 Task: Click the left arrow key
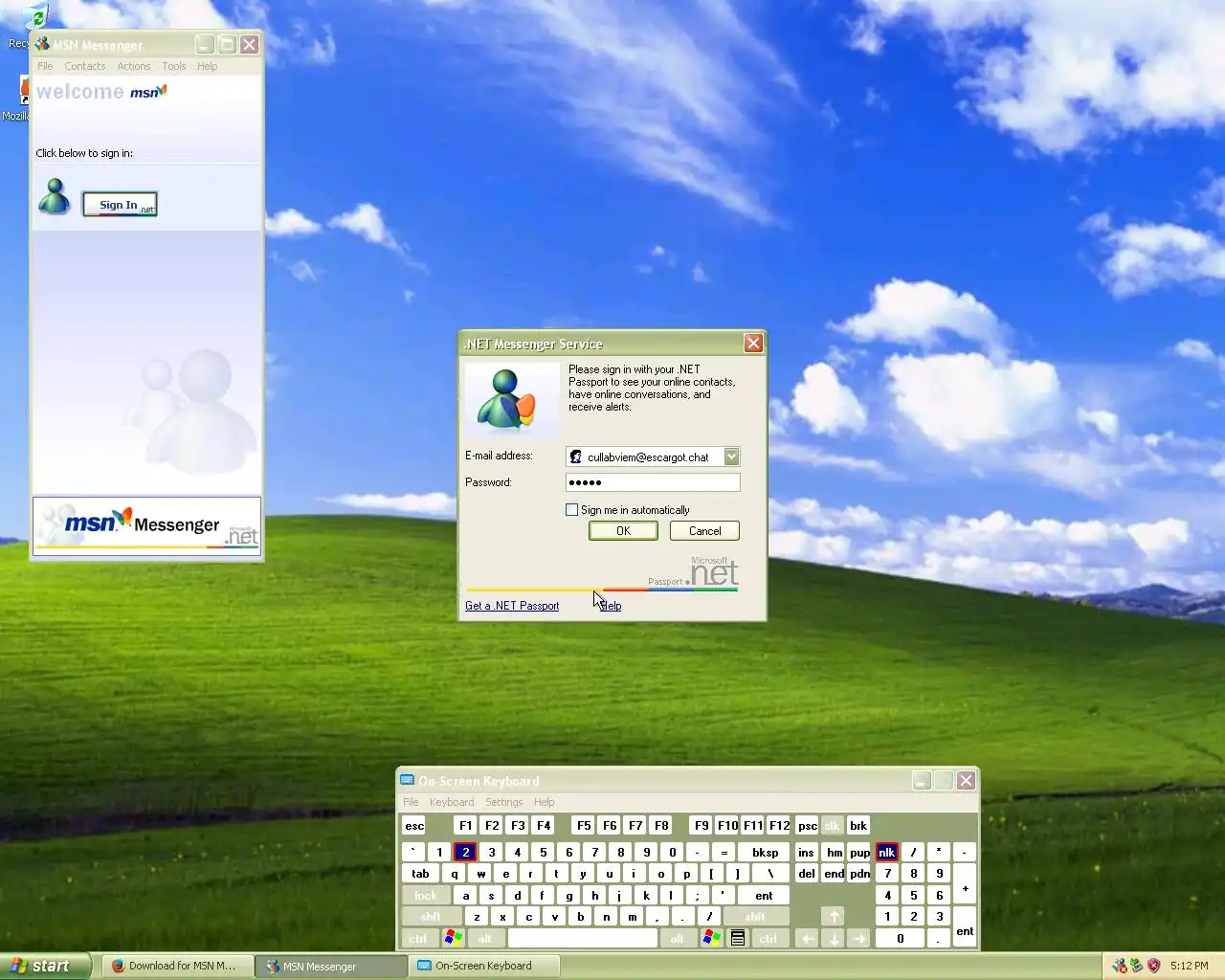pyautogui.click(x=808, y=939)
